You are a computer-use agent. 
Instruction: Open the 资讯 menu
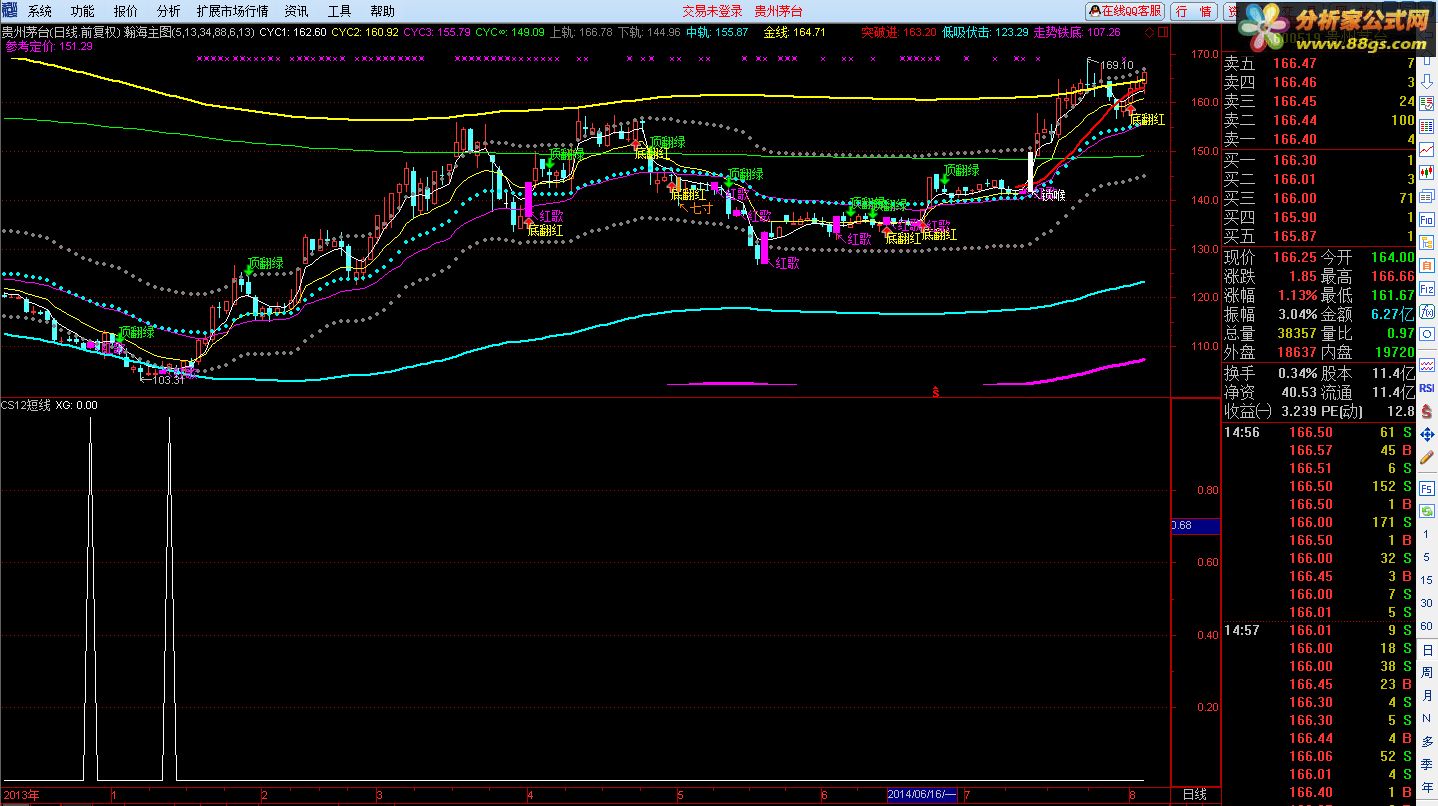point(296,11)
